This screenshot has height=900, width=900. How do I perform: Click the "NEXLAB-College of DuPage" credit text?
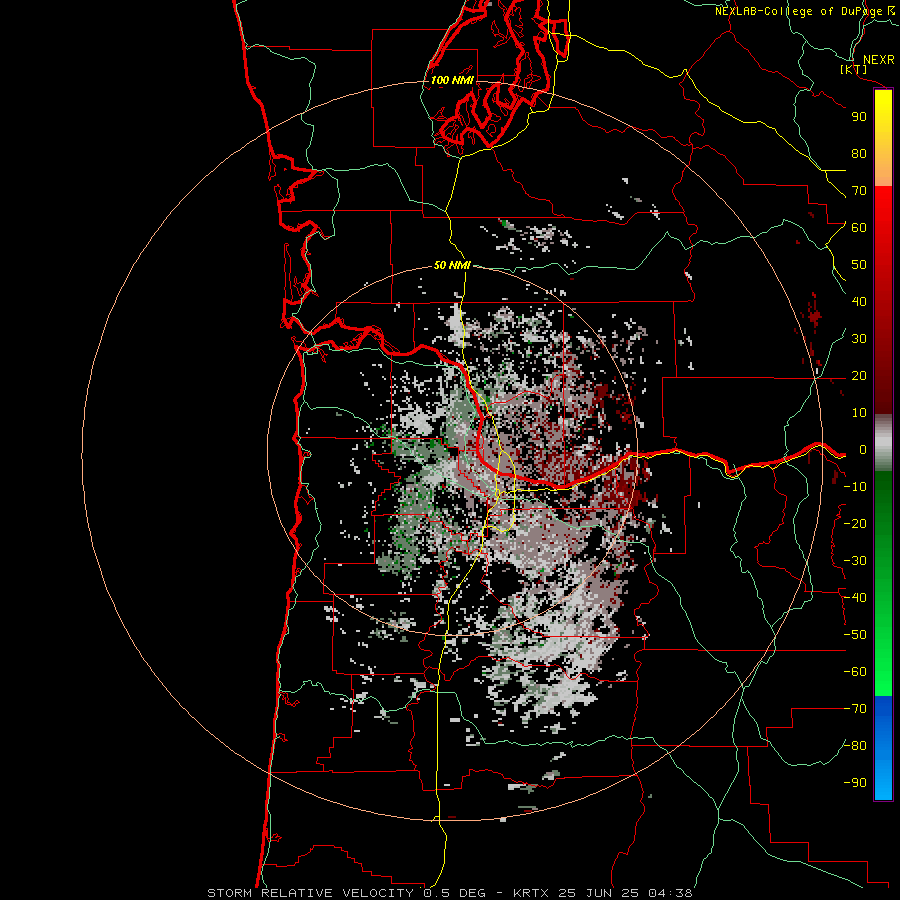tap(798, 11)
